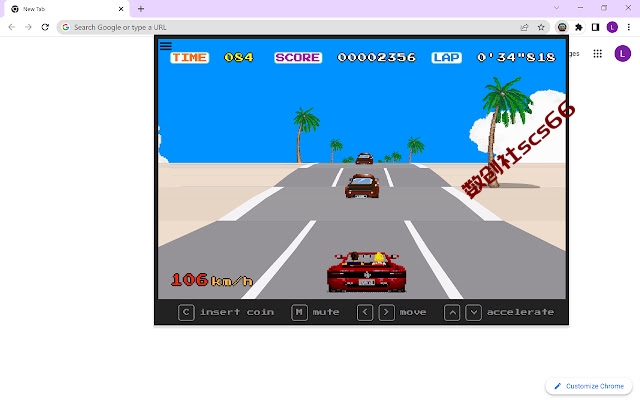
Task: Share this page icon in address bar
Action: point(524,27)
